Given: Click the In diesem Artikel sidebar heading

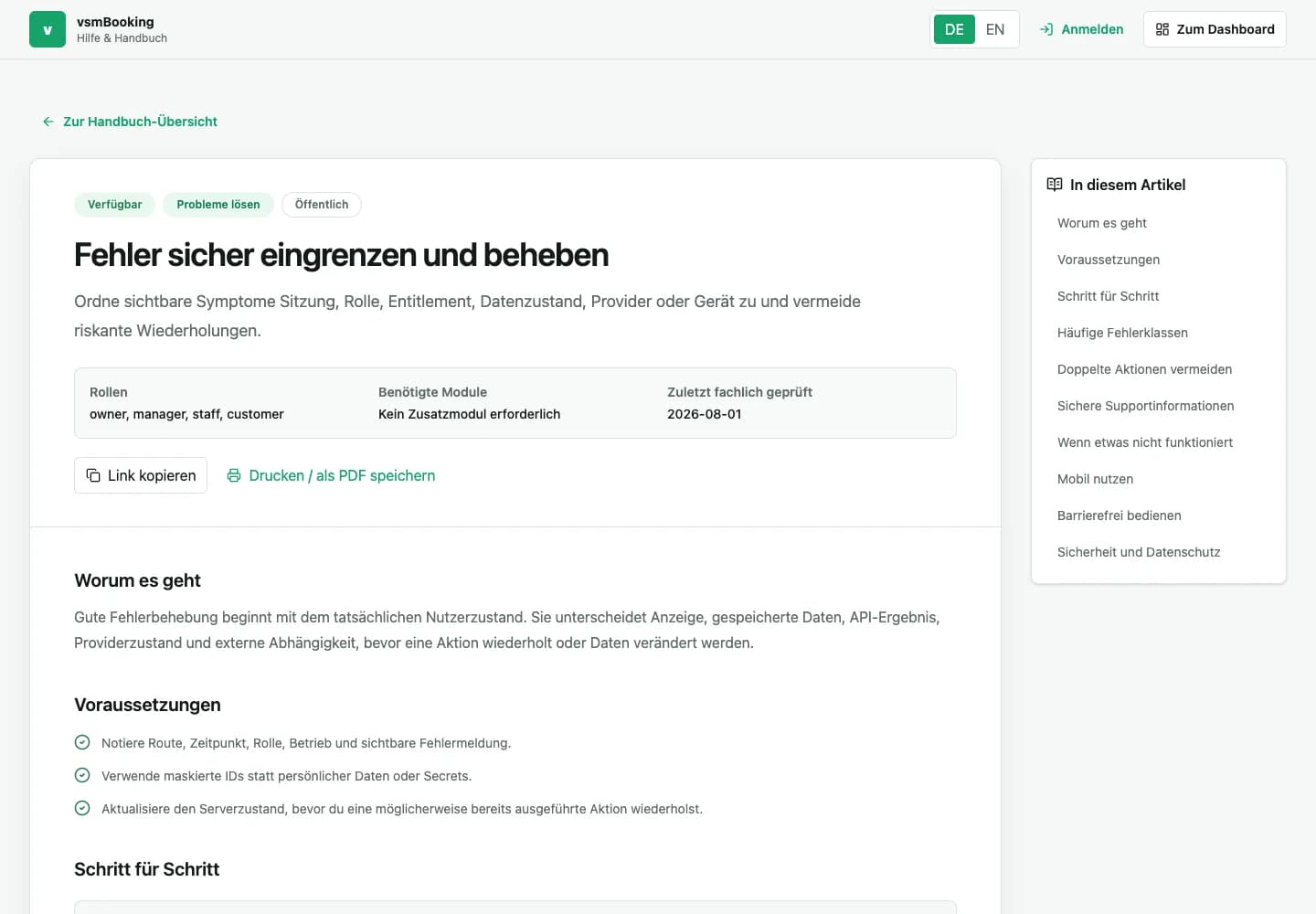Looking at the screenshot, I should click(1128, 185).
